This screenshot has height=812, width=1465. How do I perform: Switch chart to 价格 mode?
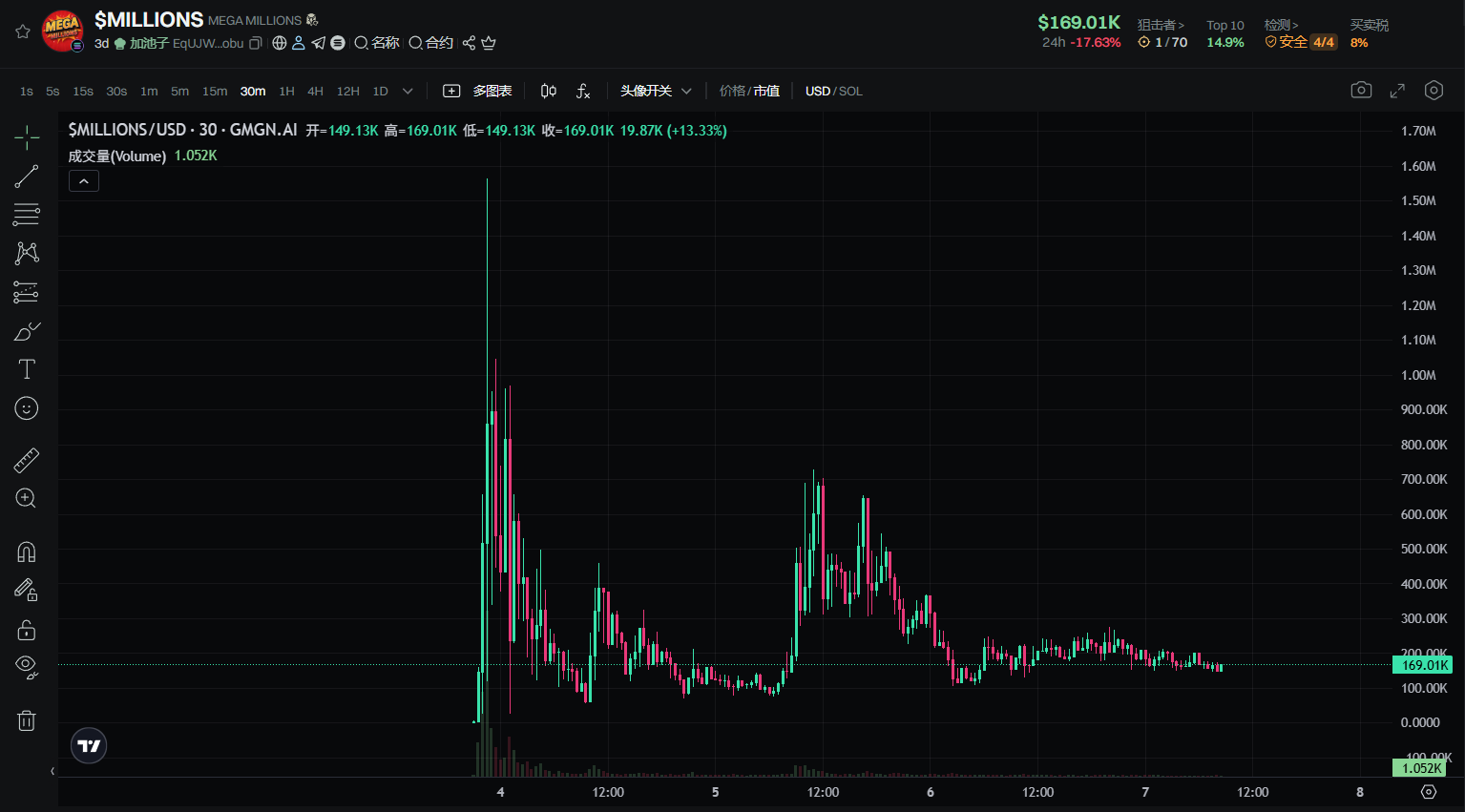click(x=732, y=91)
